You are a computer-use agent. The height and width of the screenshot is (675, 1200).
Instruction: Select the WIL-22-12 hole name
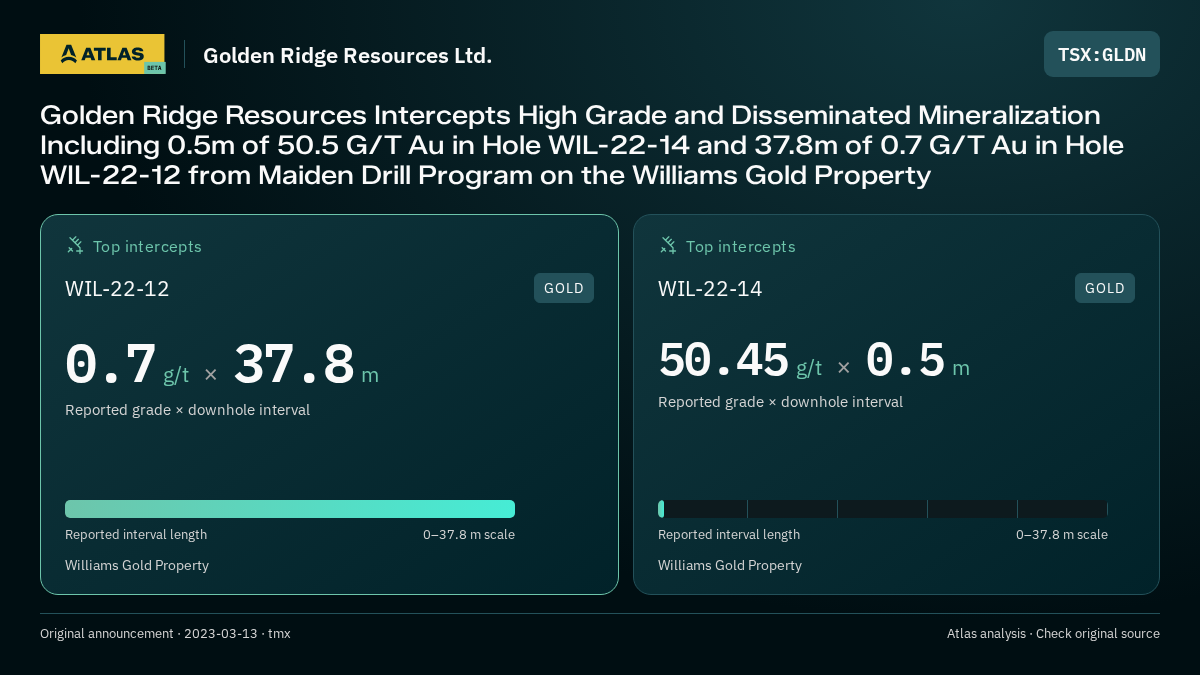[x=117, y=289]
